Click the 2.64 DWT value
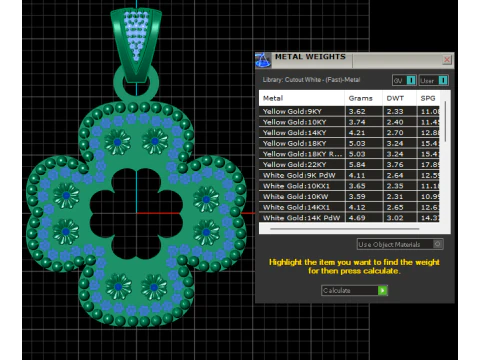The width and height of the screenshot is (480, 360). pos(395,175)
